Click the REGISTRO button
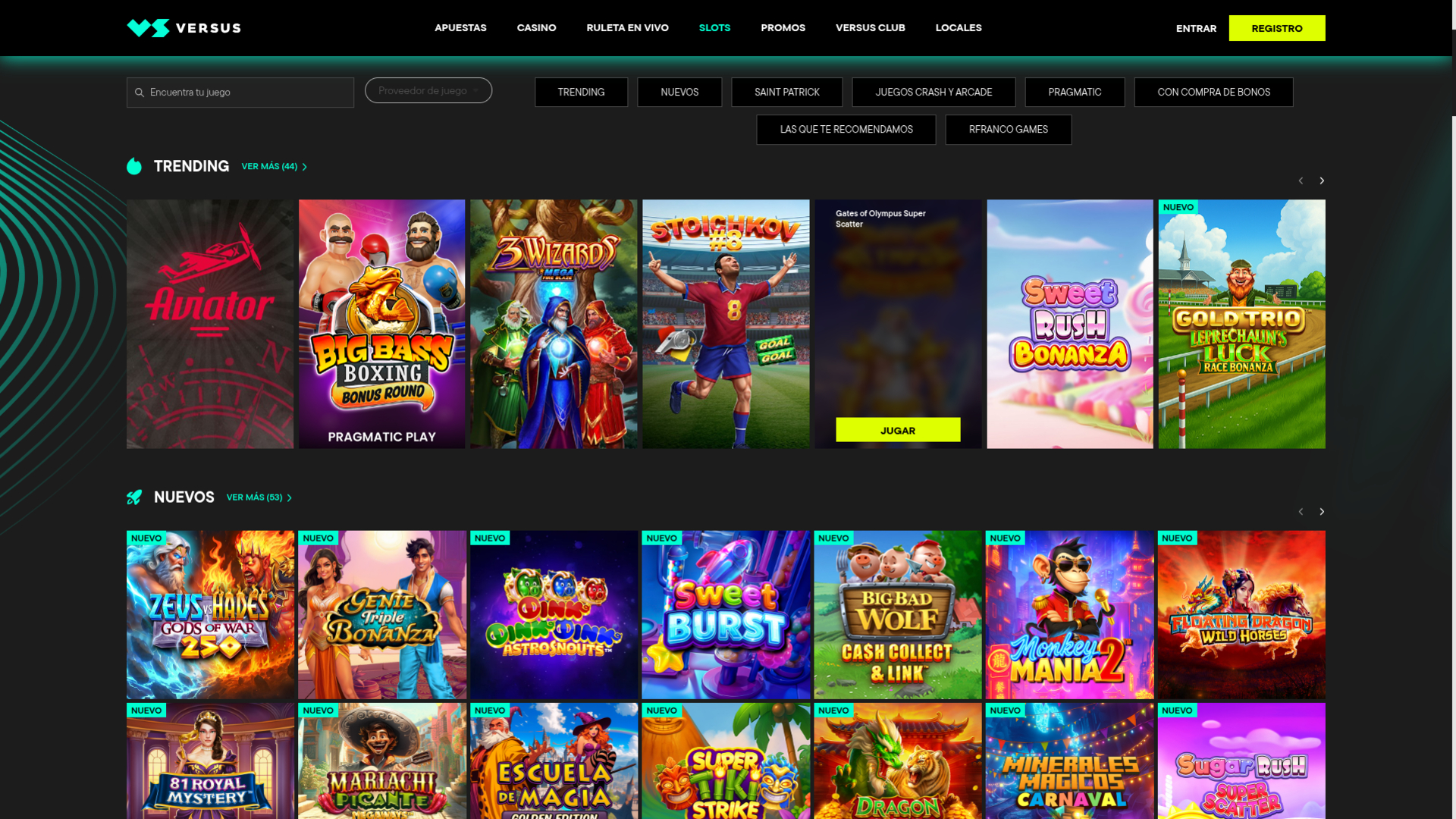 tap(1277, 27)
